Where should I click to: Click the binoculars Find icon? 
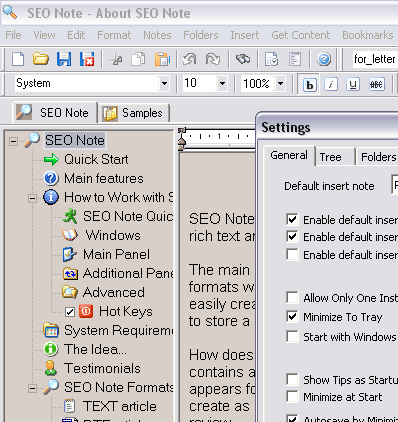(243, 59)
